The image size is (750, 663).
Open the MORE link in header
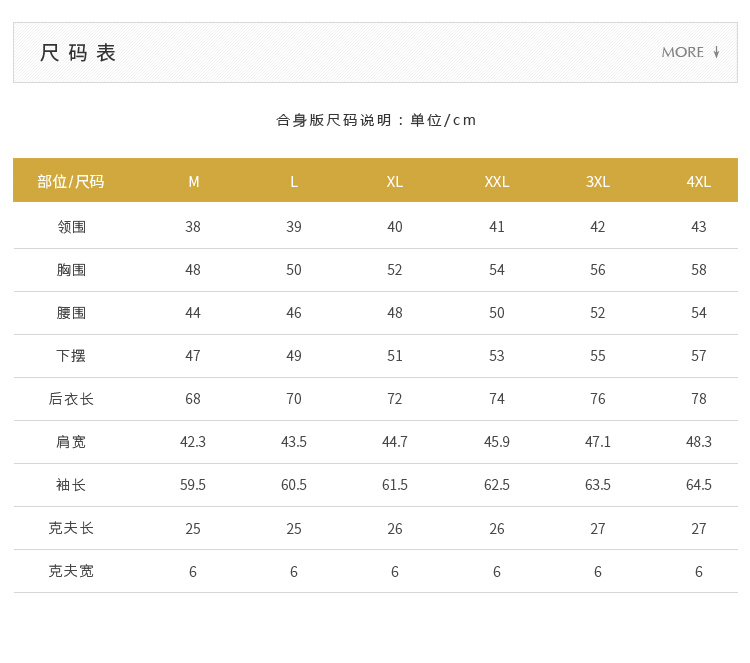(682, 52)
